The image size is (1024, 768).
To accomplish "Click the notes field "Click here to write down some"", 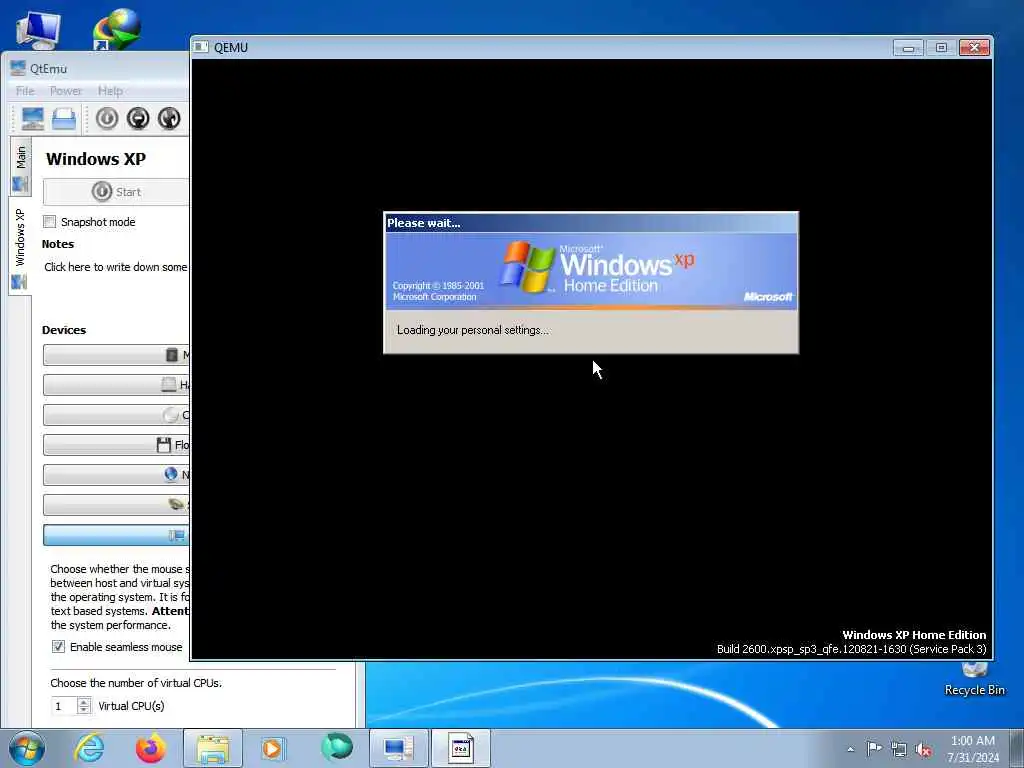I will click(116, 267).
